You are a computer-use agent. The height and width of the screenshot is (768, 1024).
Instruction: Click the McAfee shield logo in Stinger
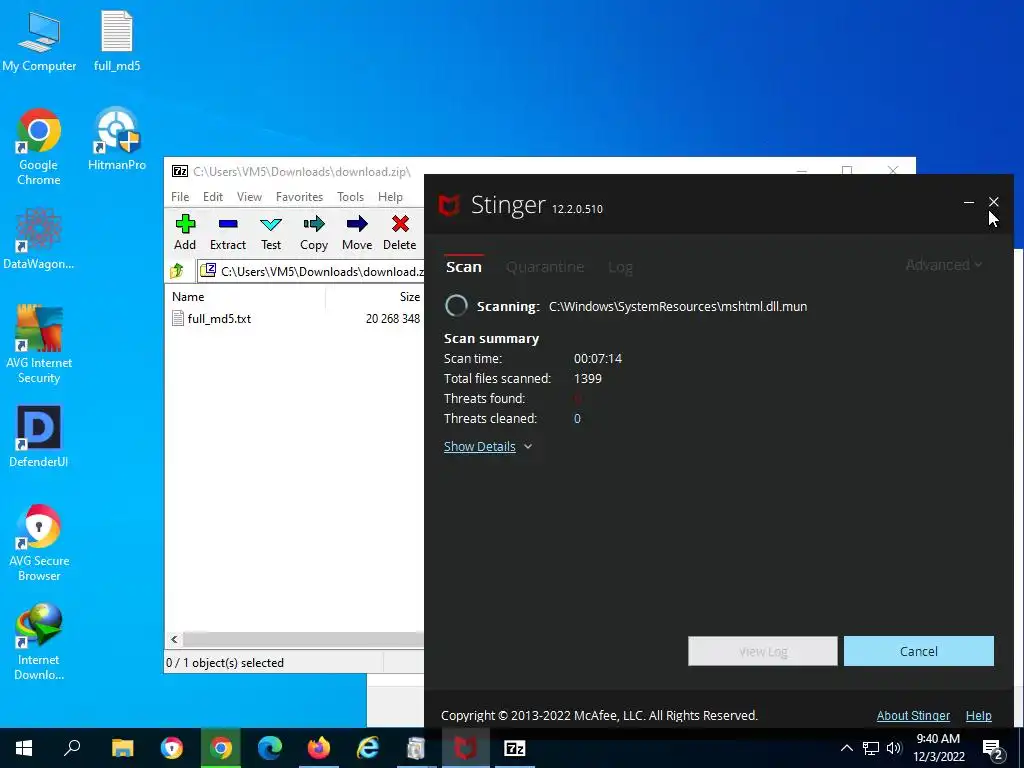tap(449, 205)
